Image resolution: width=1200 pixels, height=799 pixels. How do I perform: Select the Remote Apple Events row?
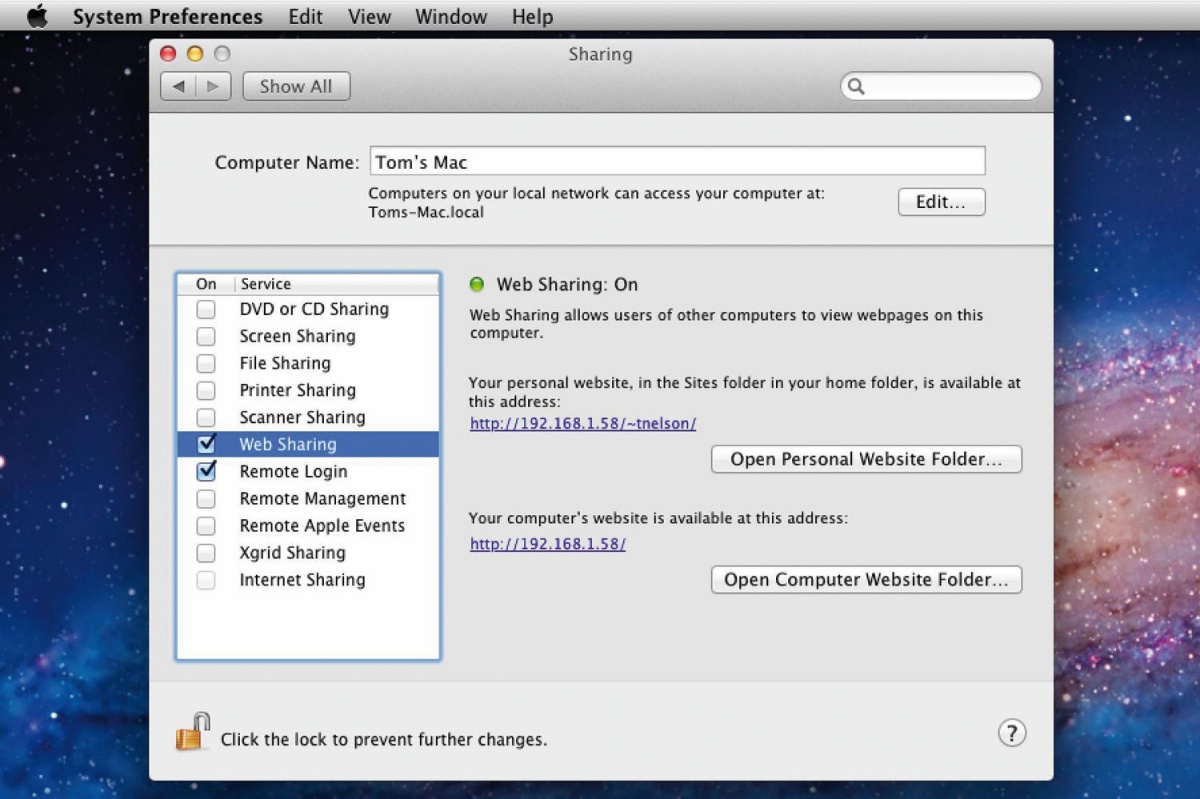point(308,526)
